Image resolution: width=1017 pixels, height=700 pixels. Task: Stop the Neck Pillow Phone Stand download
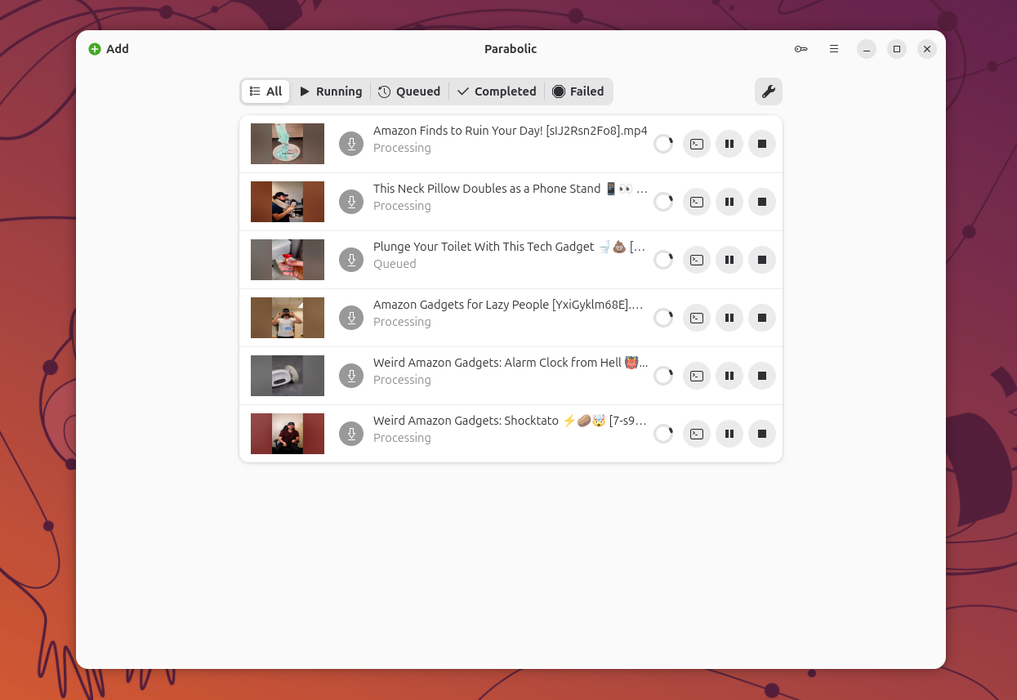coord(762,202)
